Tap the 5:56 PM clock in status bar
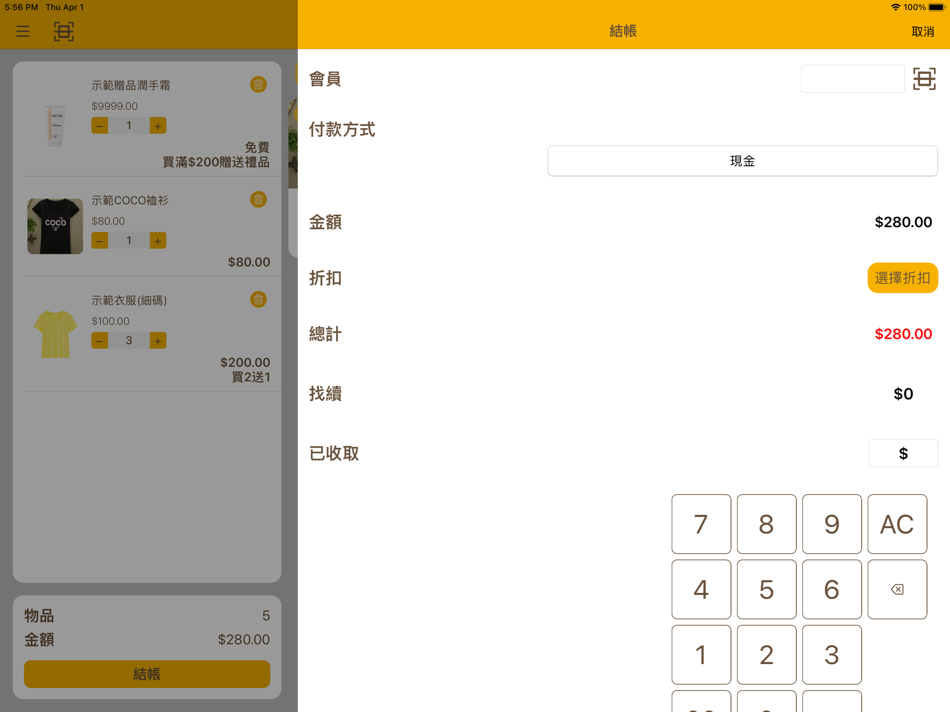The height and width of the screenshot is (712, 950). 21,7
